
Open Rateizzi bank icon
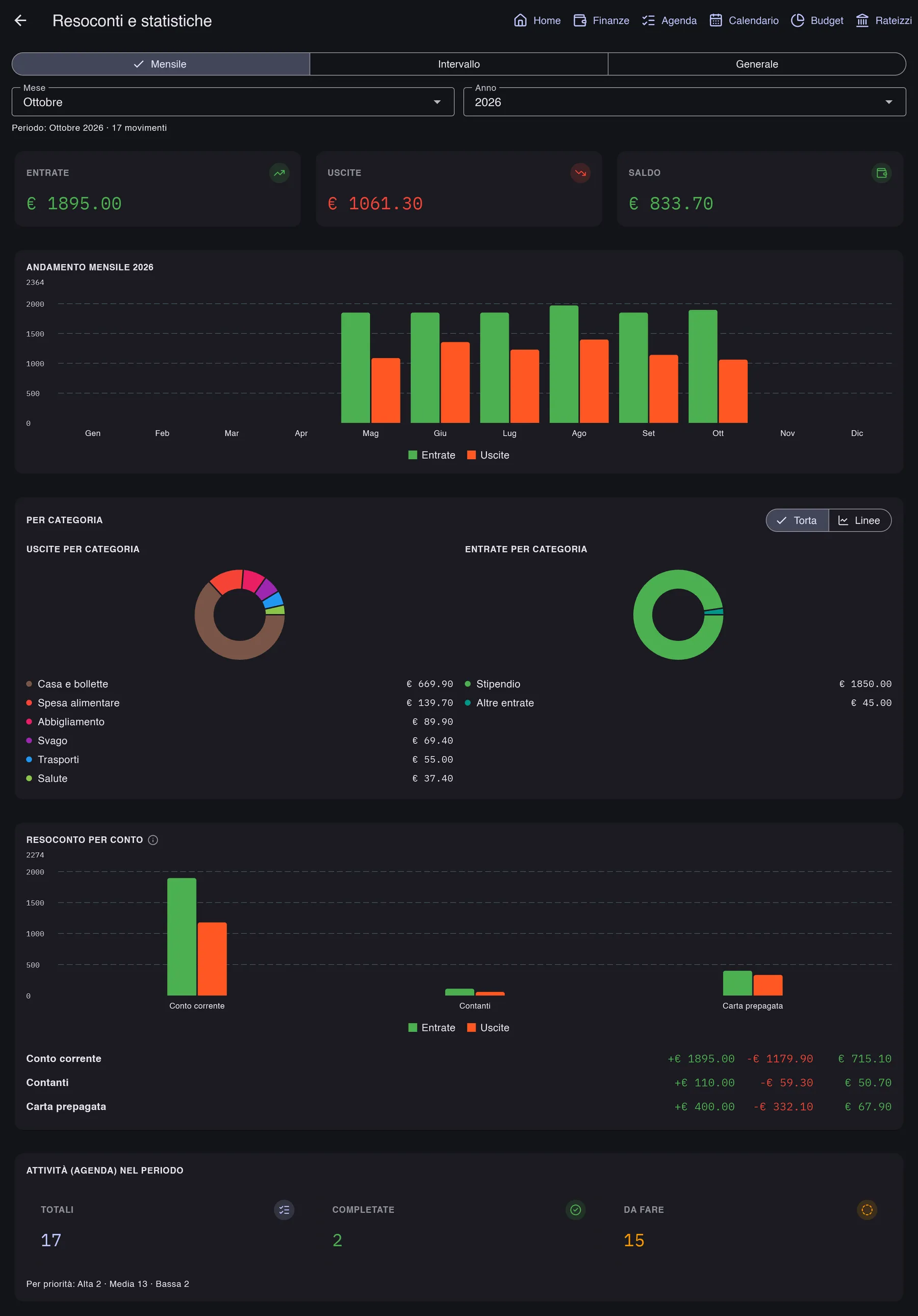point(862,20)
